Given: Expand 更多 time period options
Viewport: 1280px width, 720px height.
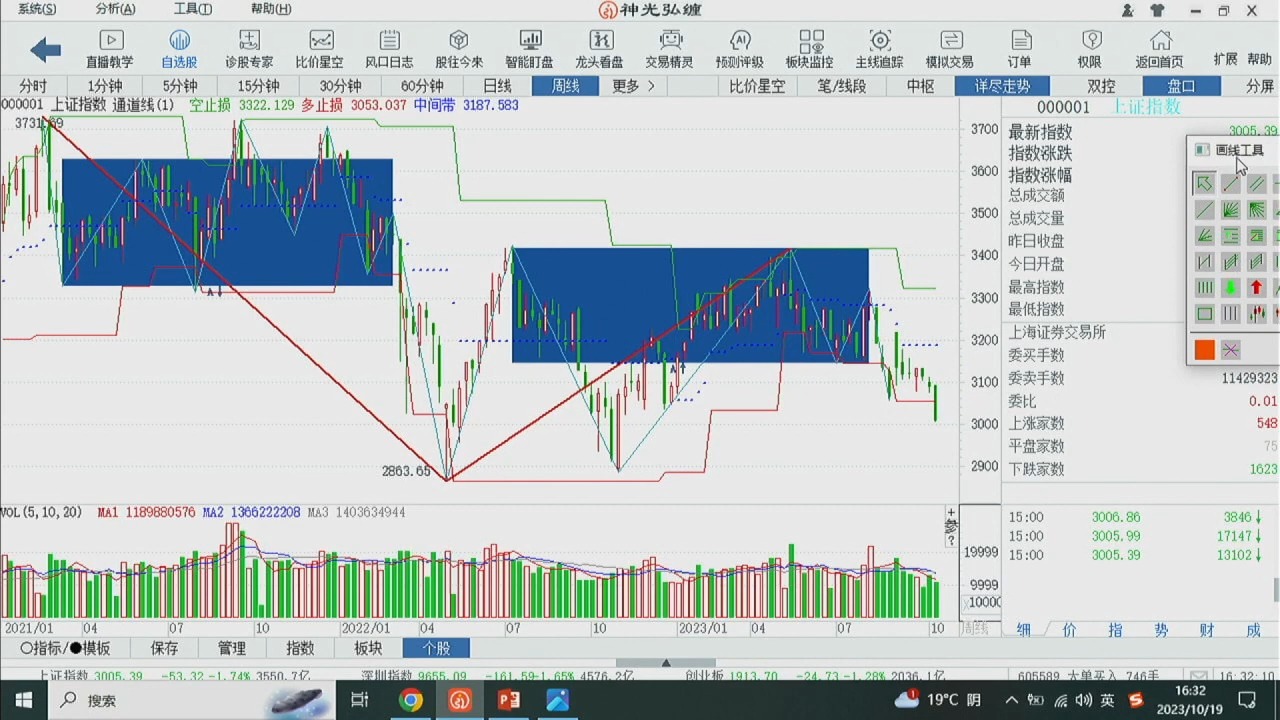Looking at the screenshot, I should (634, 86).
